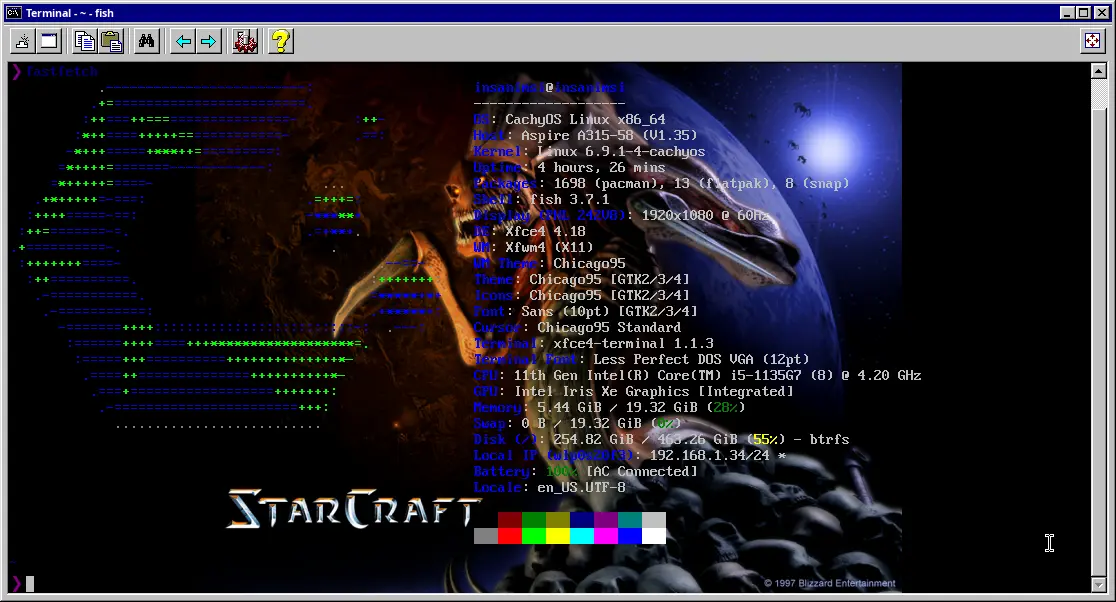Open window menu from title bar icon

click(14, 13)
